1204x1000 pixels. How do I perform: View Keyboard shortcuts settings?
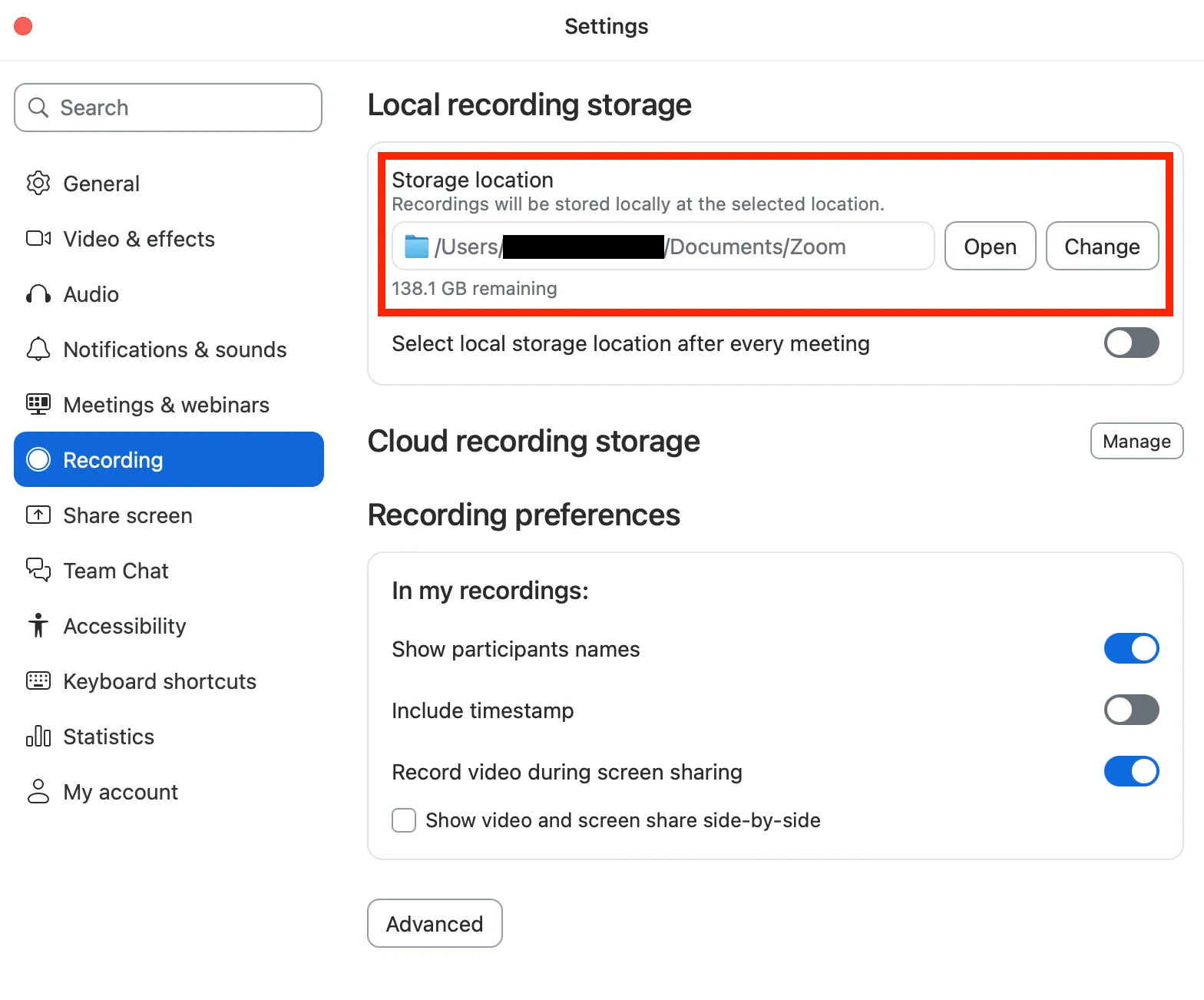169,680
